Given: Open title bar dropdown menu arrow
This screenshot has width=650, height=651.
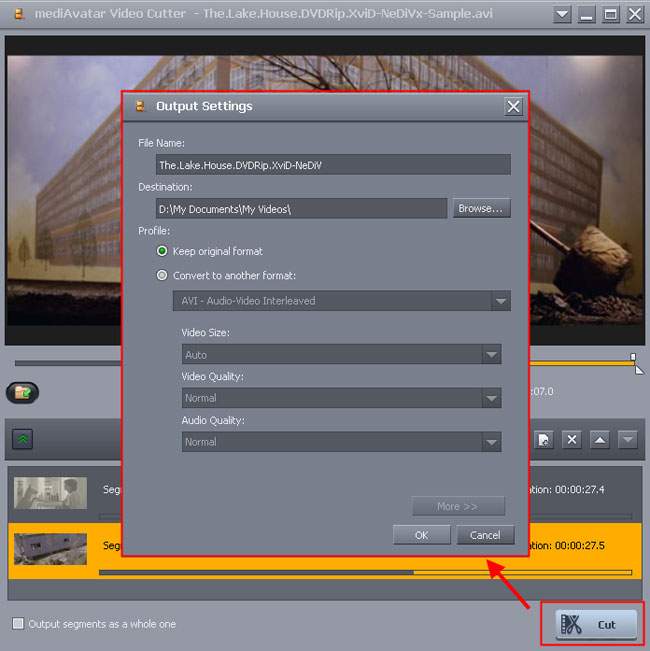Looking at the screenshot, I should point(562,15).
